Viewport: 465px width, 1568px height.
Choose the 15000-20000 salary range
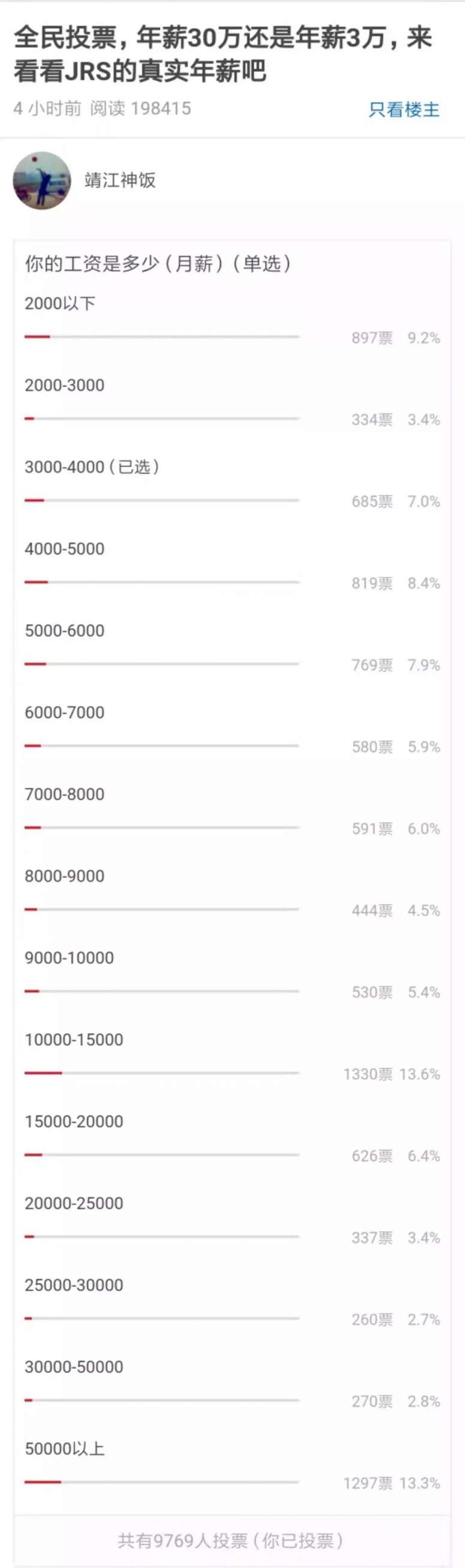pos(74,1121)
